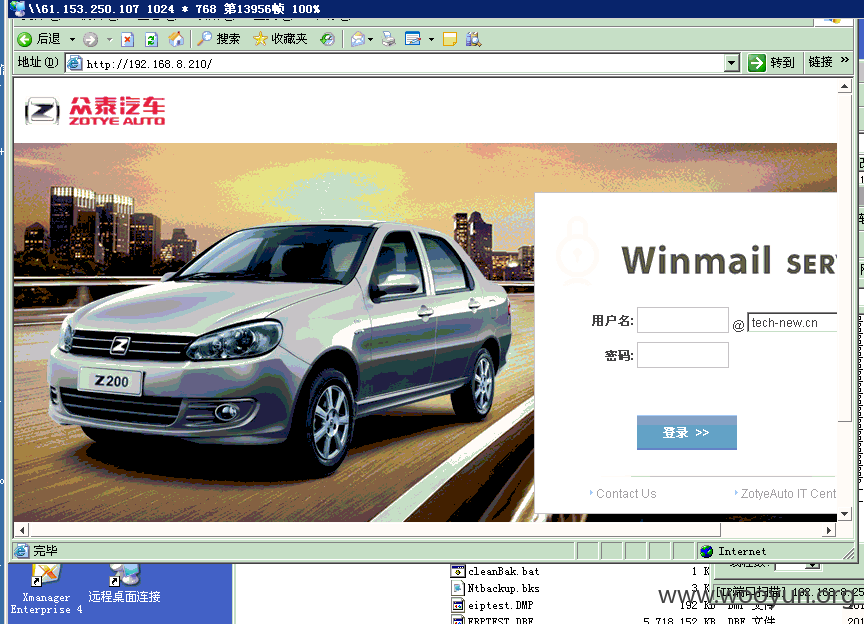Go to the Home page icon
The height and width of the screenshot is (624, 864).
point(176,39)
